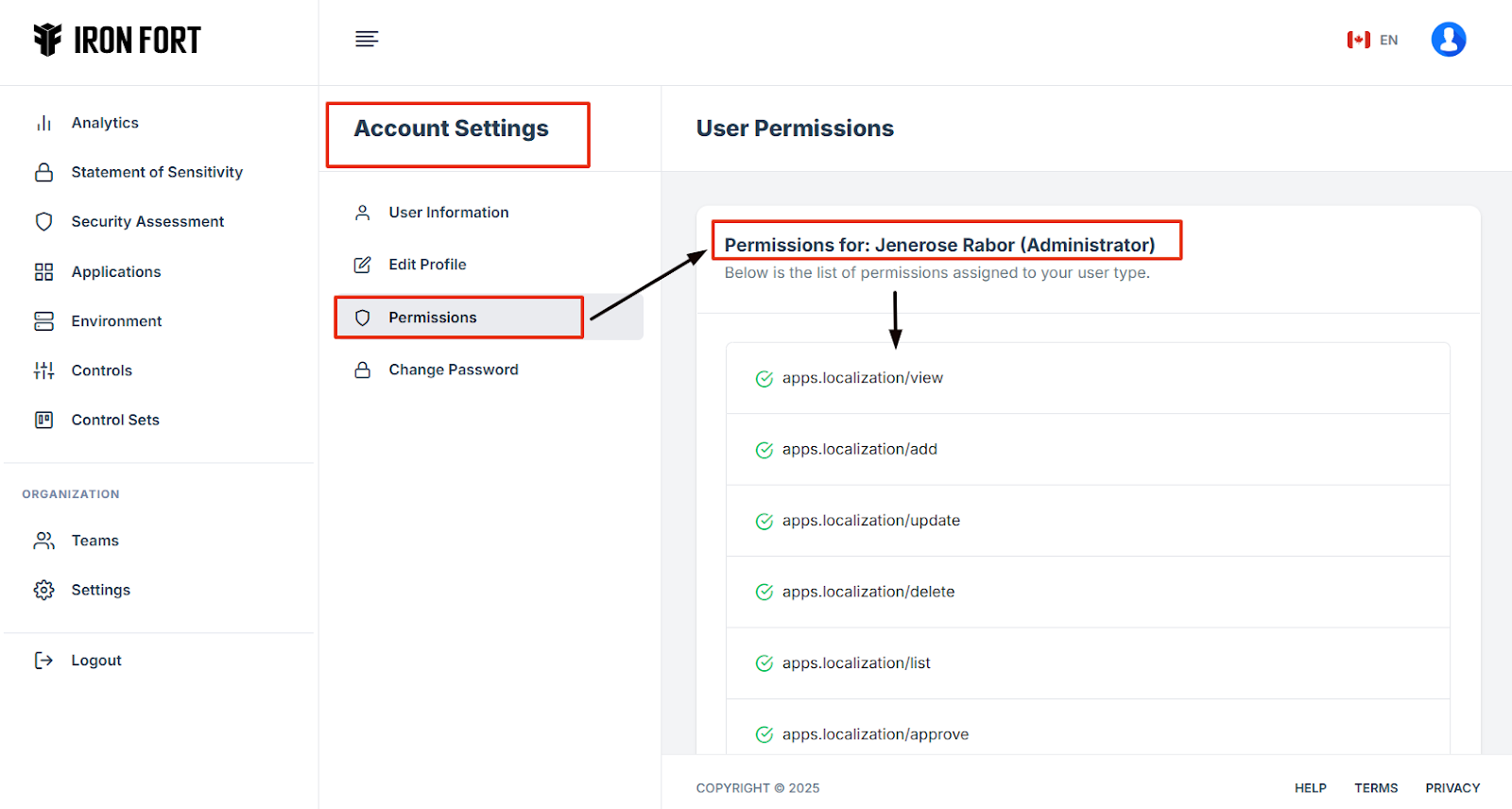Viewport: 1512px width, 809px height.
Task: Select Edit Profile in Account Settings
Action: (x=427, y=265)
